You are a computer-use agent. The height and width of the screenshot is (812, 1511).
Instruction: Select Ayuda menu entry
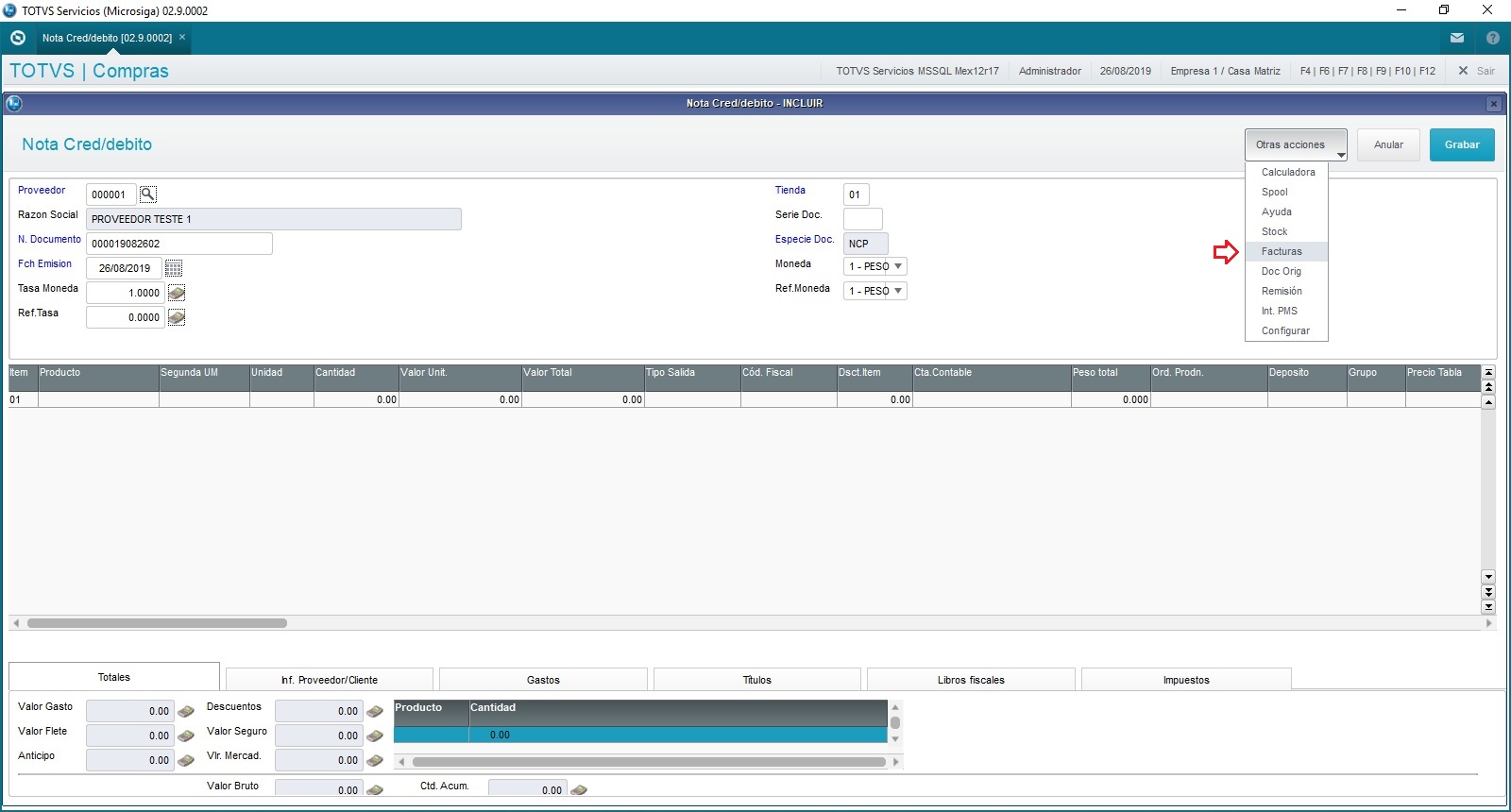click(1287, 211)
